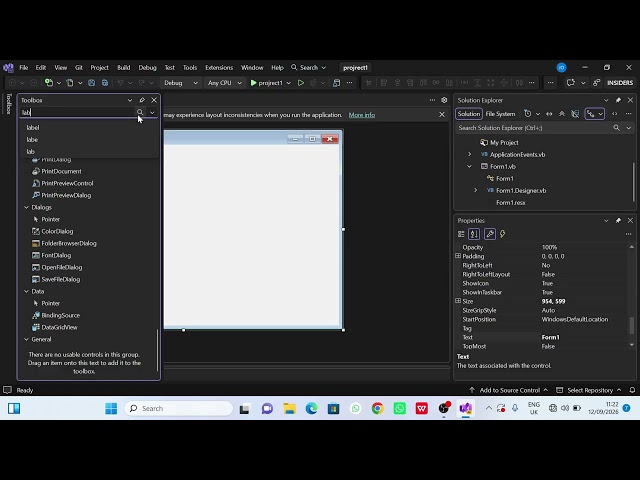Open the Extensions menu

(219, 67)
